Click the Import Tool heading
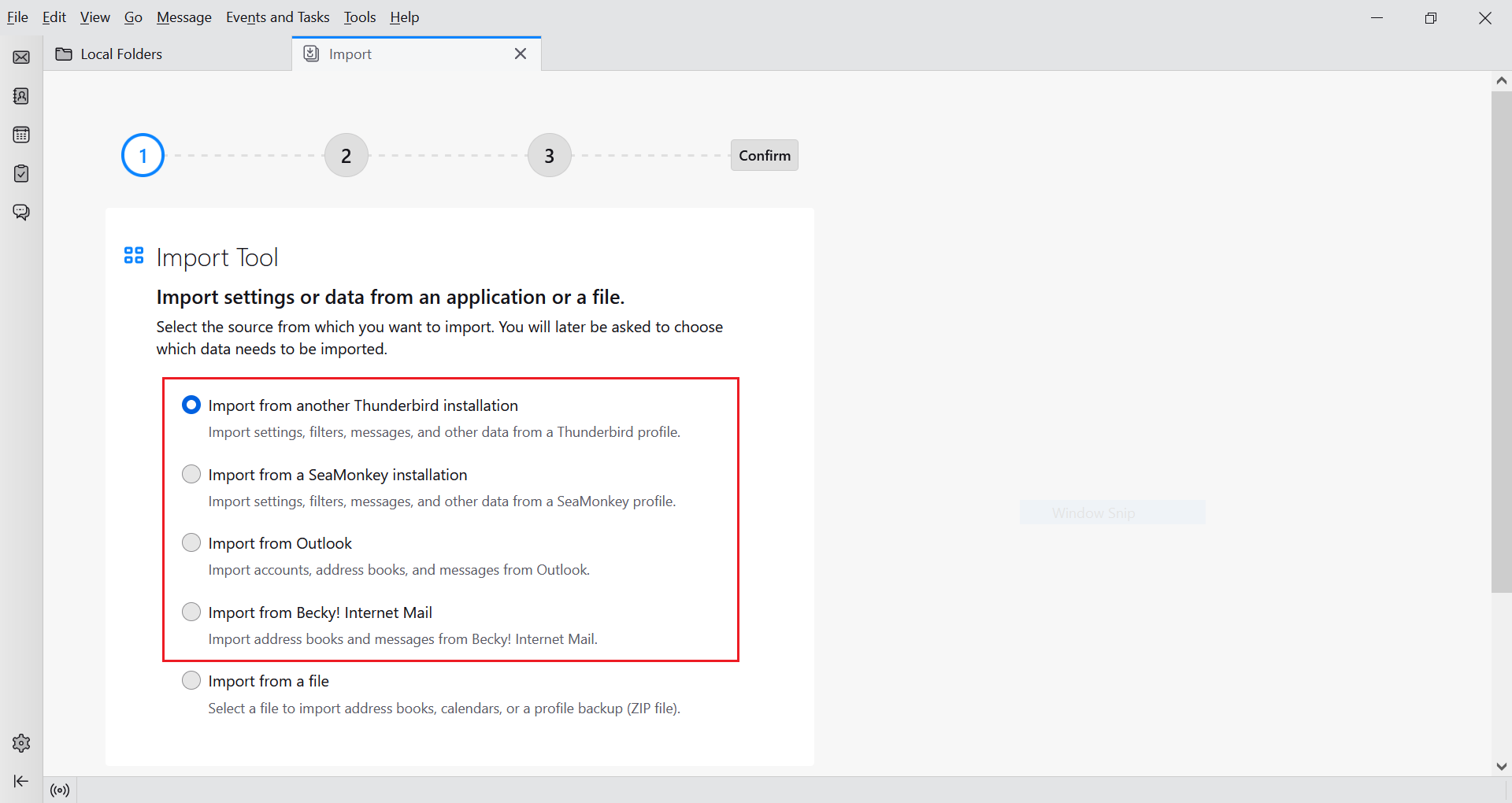 (x=217, y=257)
